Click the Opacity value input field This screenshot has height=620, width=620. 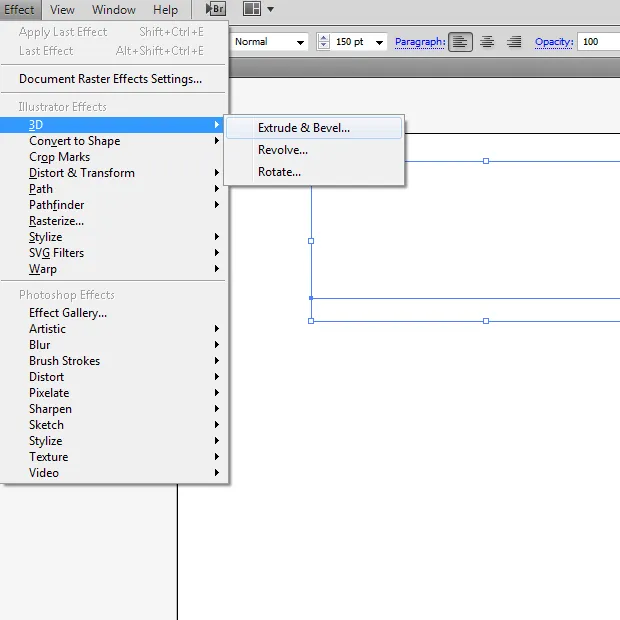tap(598, 42)
